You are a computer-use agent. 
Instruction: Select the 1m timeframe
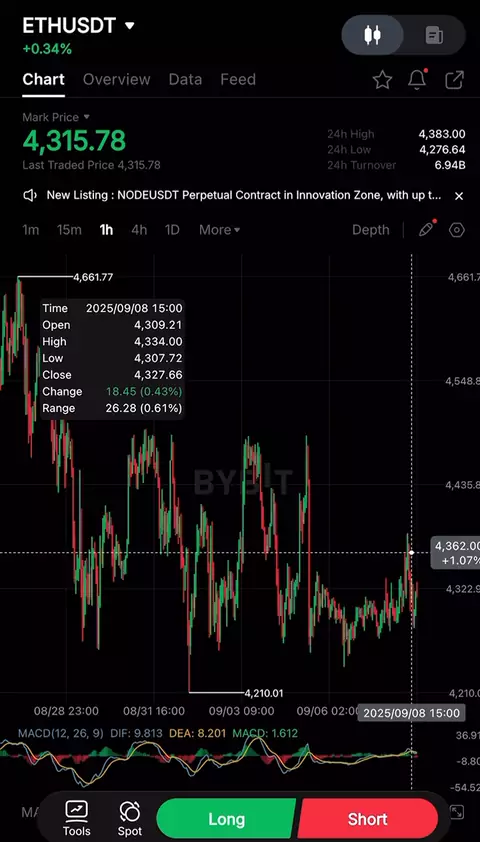click(x=31, y=230)
